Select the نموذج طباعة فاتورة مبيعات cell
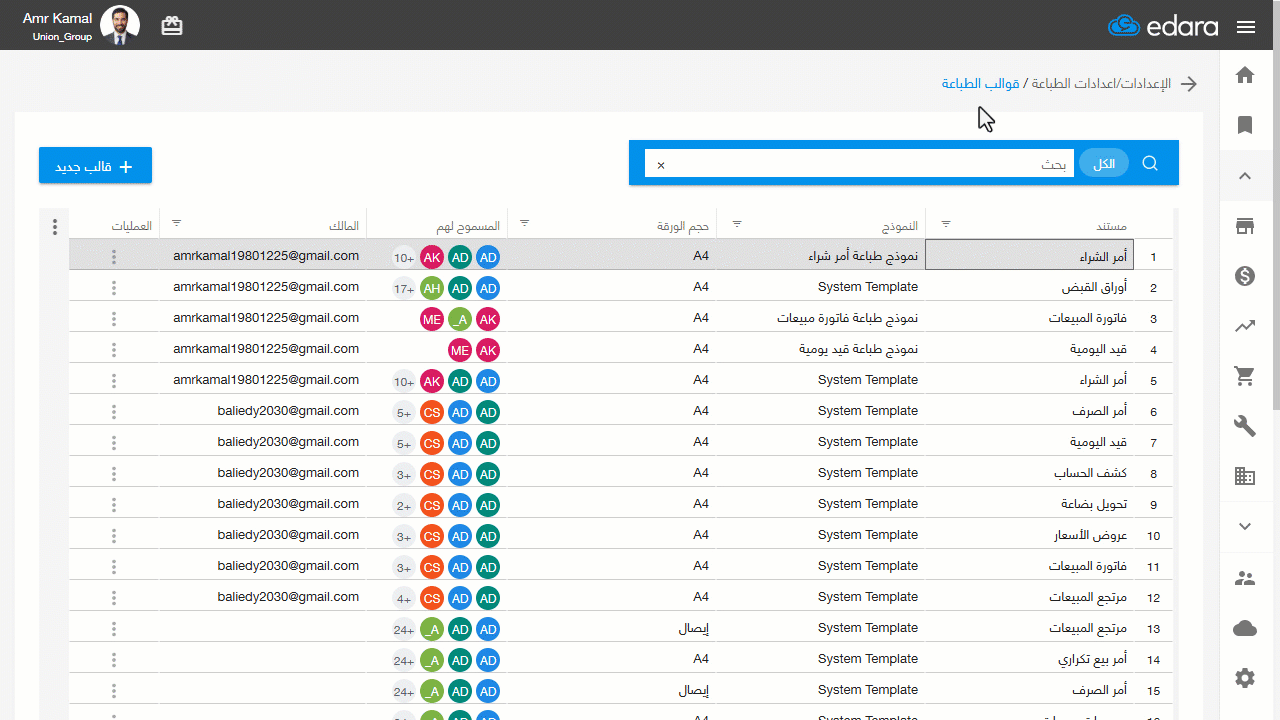 pyautogui.click(x=821, y=318)
